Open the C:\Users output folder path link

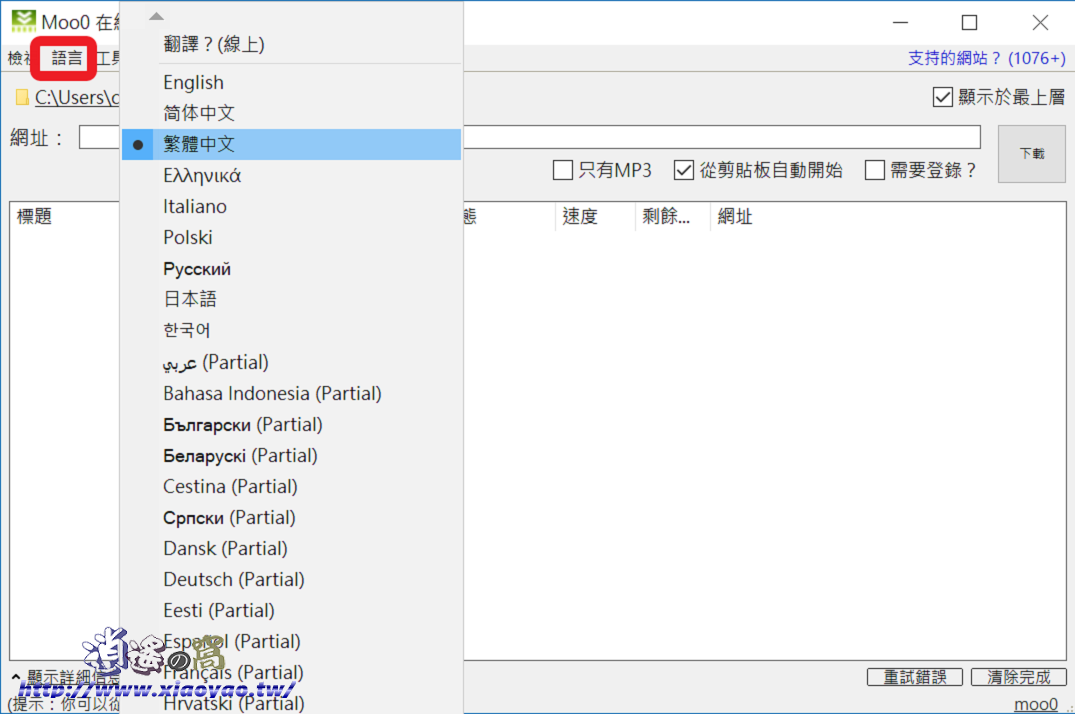tap(77, 97)
